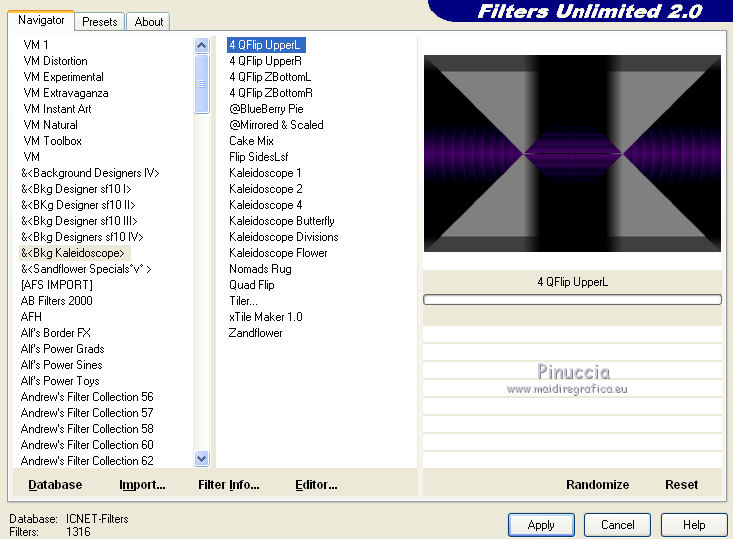733x539 pixels.
Task: Choose the Cake Mix filter
Action: tap(251, 141)
